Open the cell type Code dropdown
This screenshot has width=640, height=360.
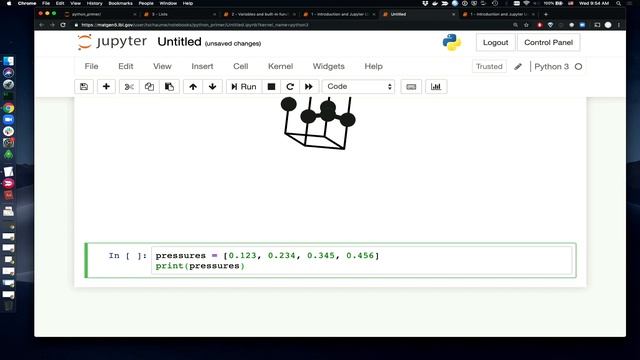[x=358, y=87]
